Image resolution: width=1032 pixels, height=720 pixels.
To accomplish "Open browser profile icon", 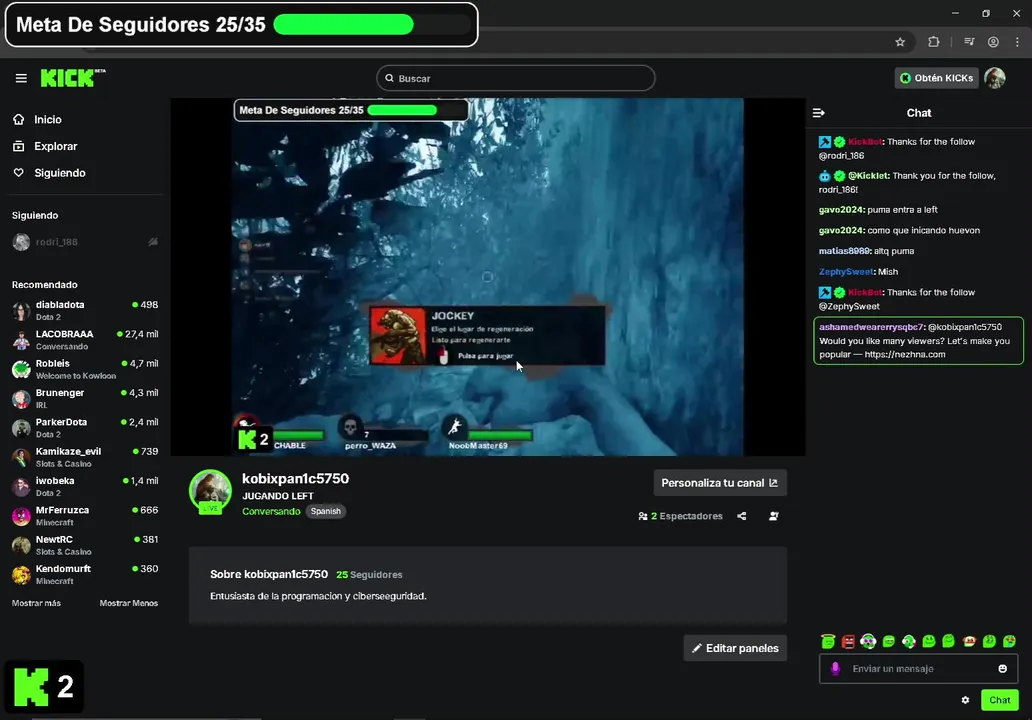I will [x=993, y=42].
